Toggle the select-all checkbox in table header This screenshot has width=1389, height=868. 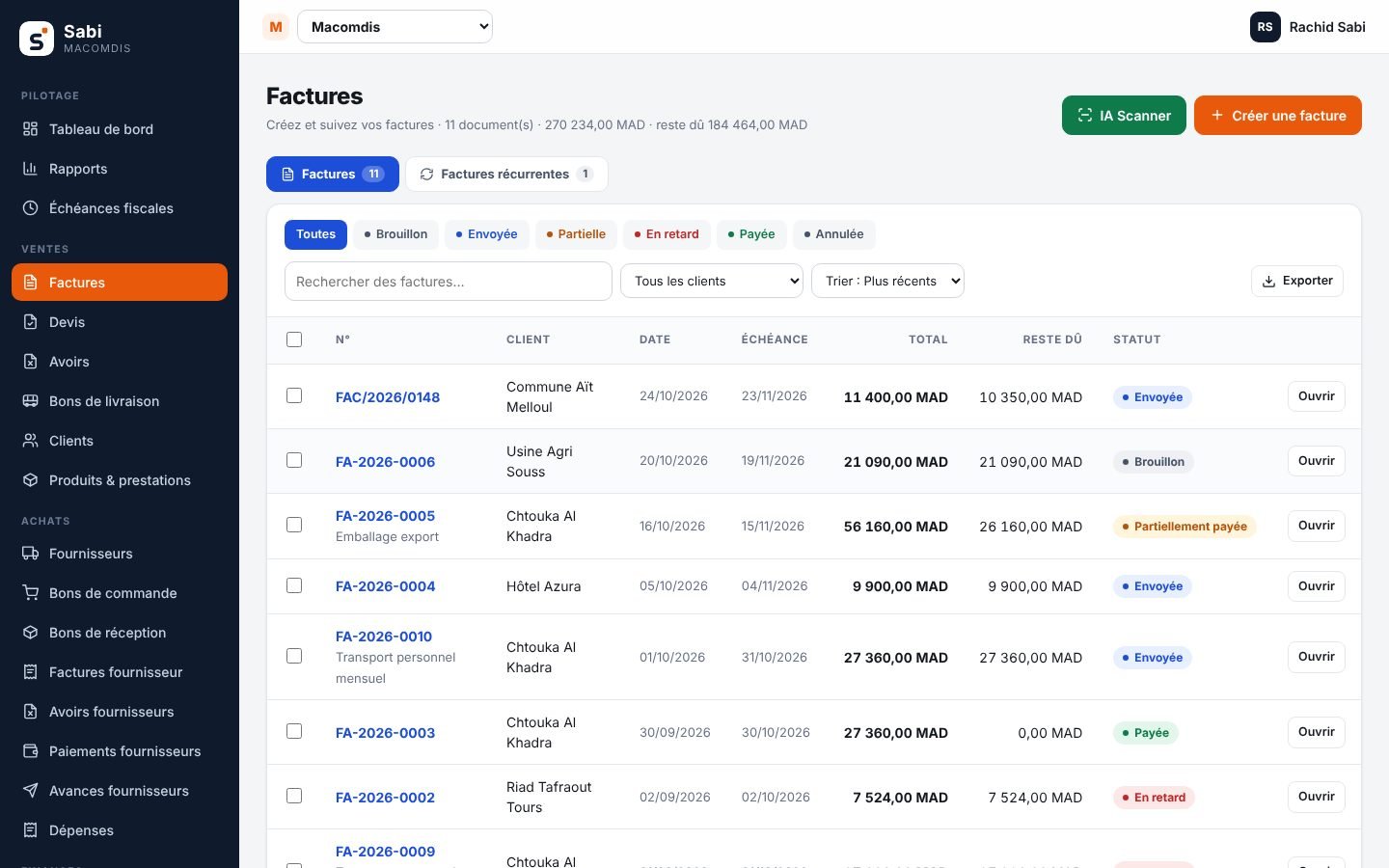294,339
